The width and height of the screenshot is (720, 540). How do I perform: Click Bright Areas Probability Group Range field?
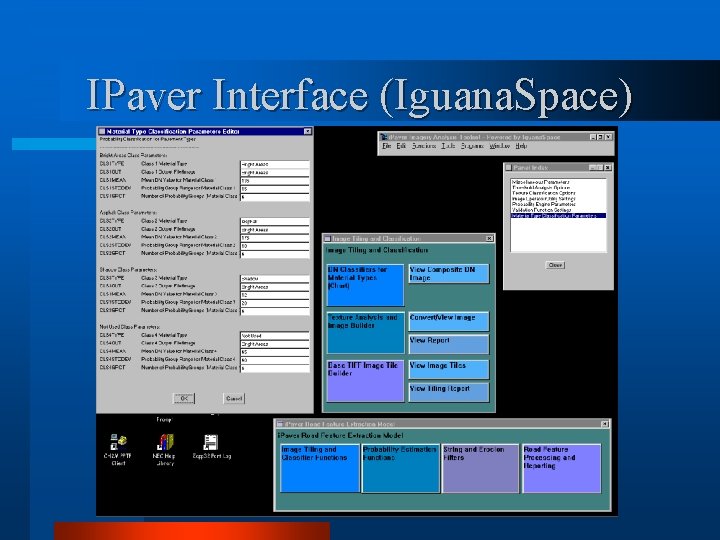tap(275, 189)
